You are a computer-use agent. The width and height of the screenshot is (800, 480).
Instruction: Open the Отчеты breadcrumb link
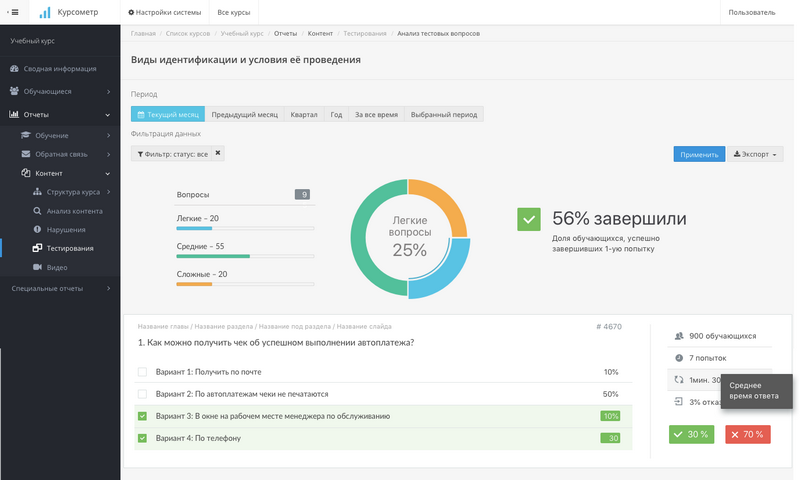coord(285,33)
